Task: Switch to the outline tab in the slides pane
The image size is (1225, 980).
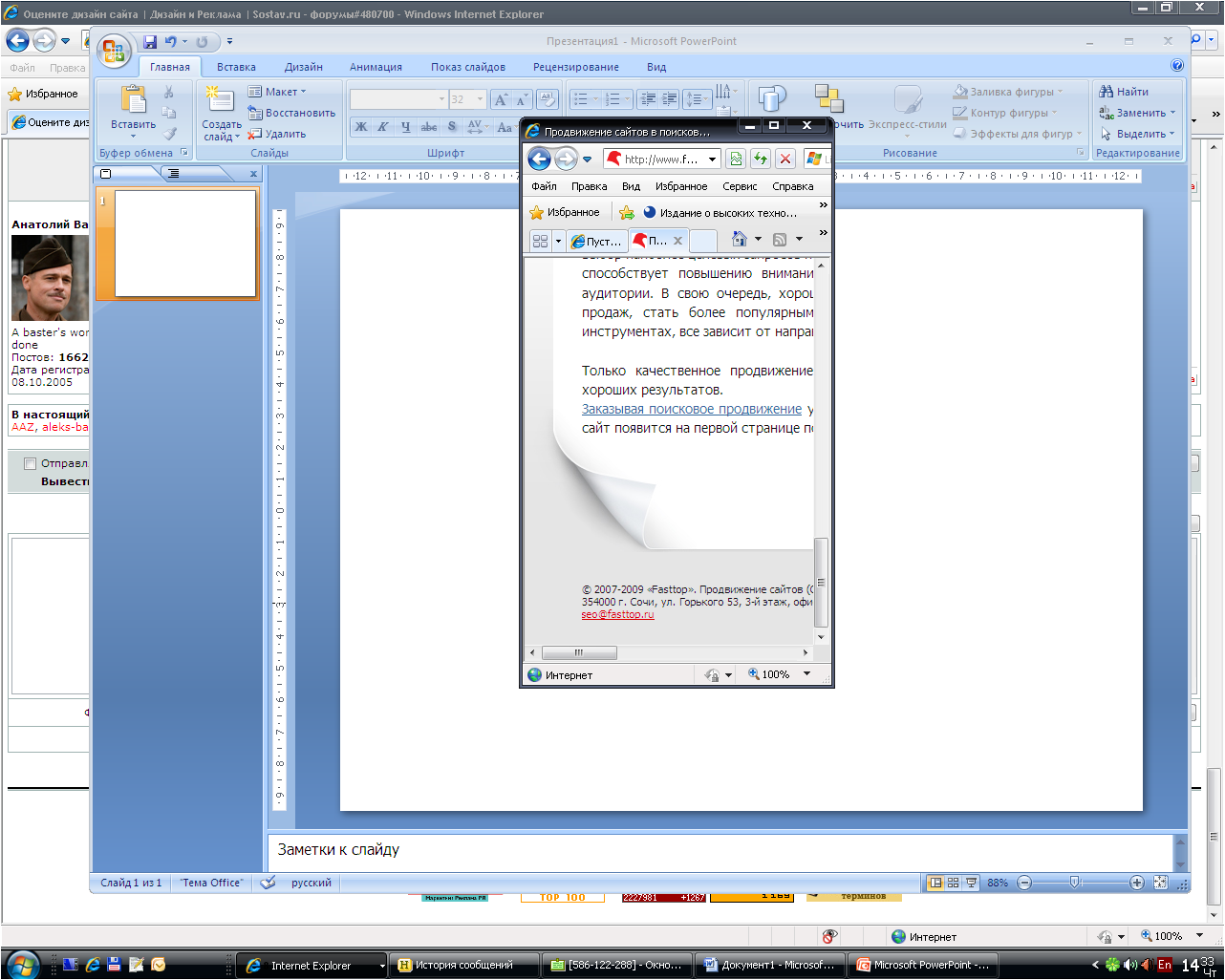Action: tap(173, 174)
